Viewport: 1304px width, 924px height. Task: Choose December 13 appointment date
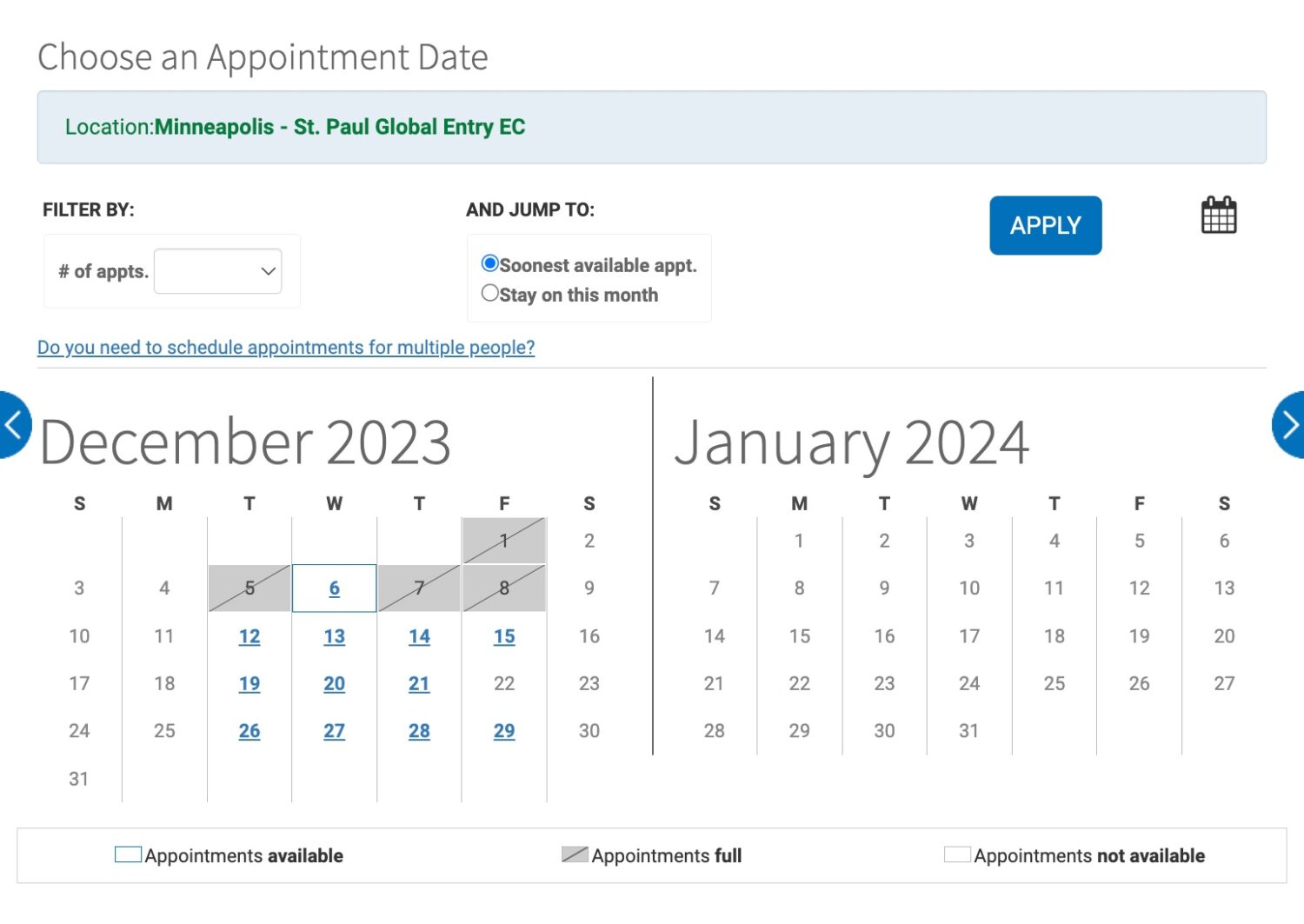click(335, 636)
